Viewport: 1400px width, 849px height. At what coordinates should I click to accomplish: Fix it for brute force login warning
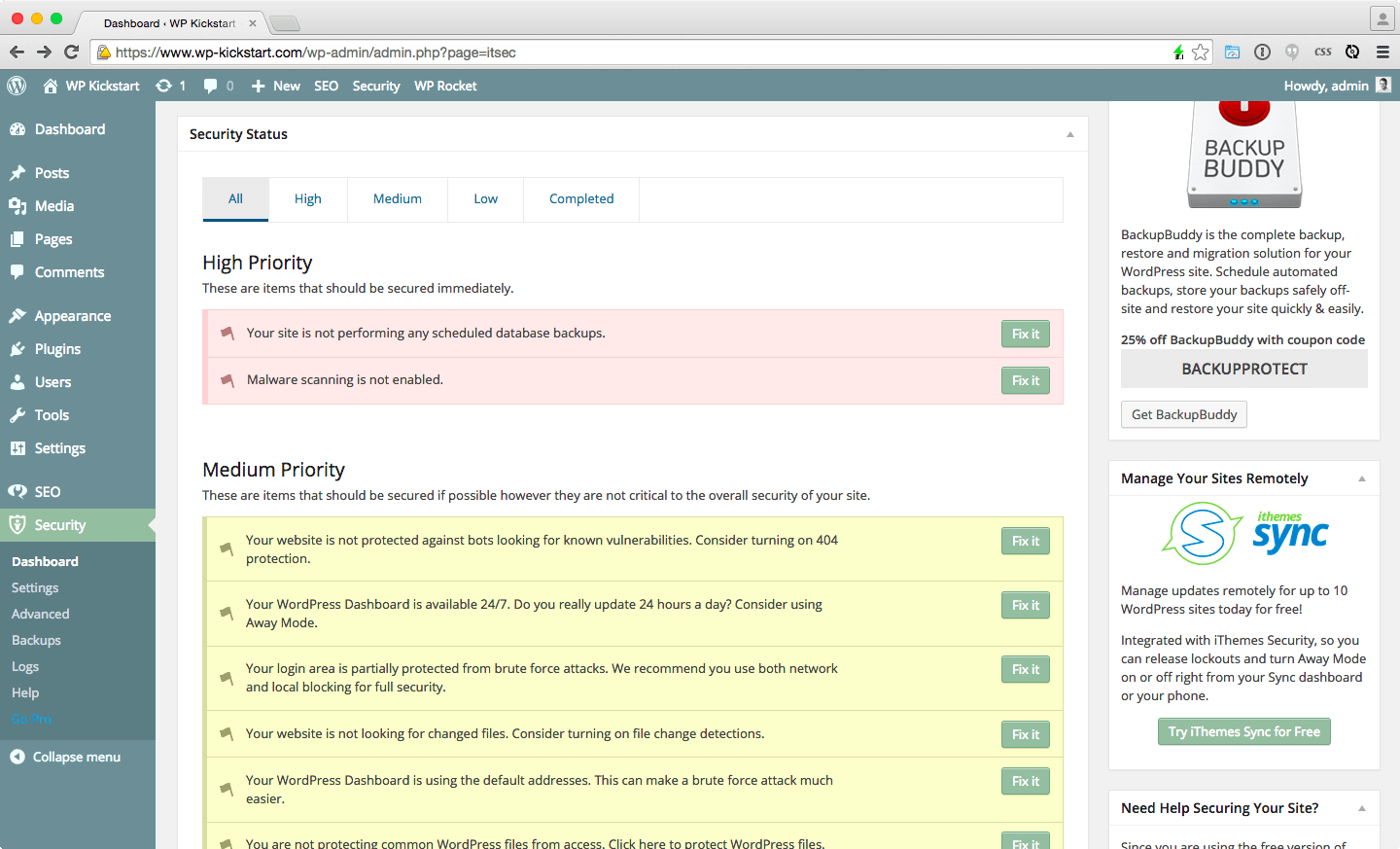(x=1026, y=669)
